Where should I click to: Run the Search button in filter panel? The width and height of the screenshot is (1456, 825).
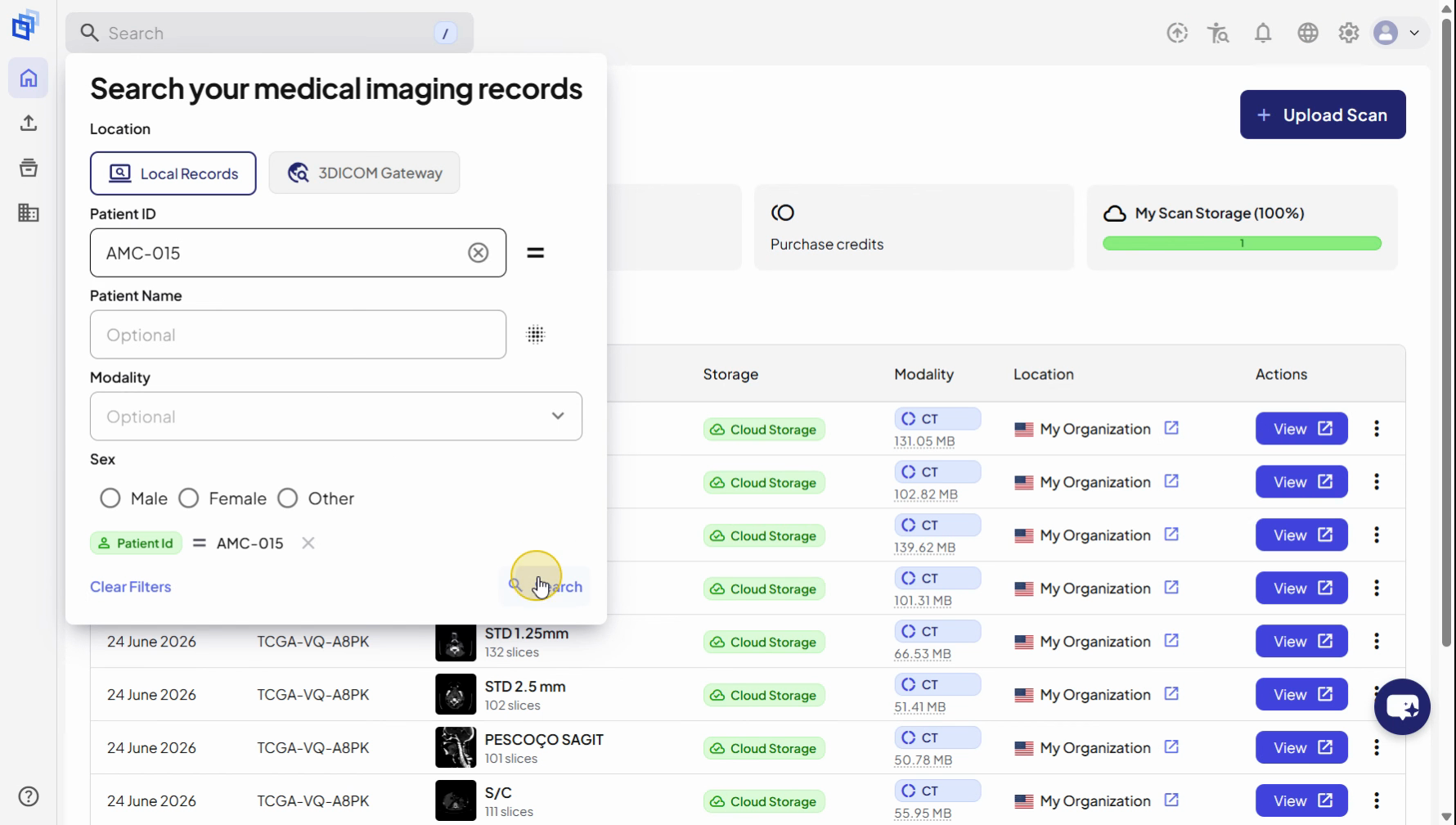pyautogui.click(x=545, y=586)
